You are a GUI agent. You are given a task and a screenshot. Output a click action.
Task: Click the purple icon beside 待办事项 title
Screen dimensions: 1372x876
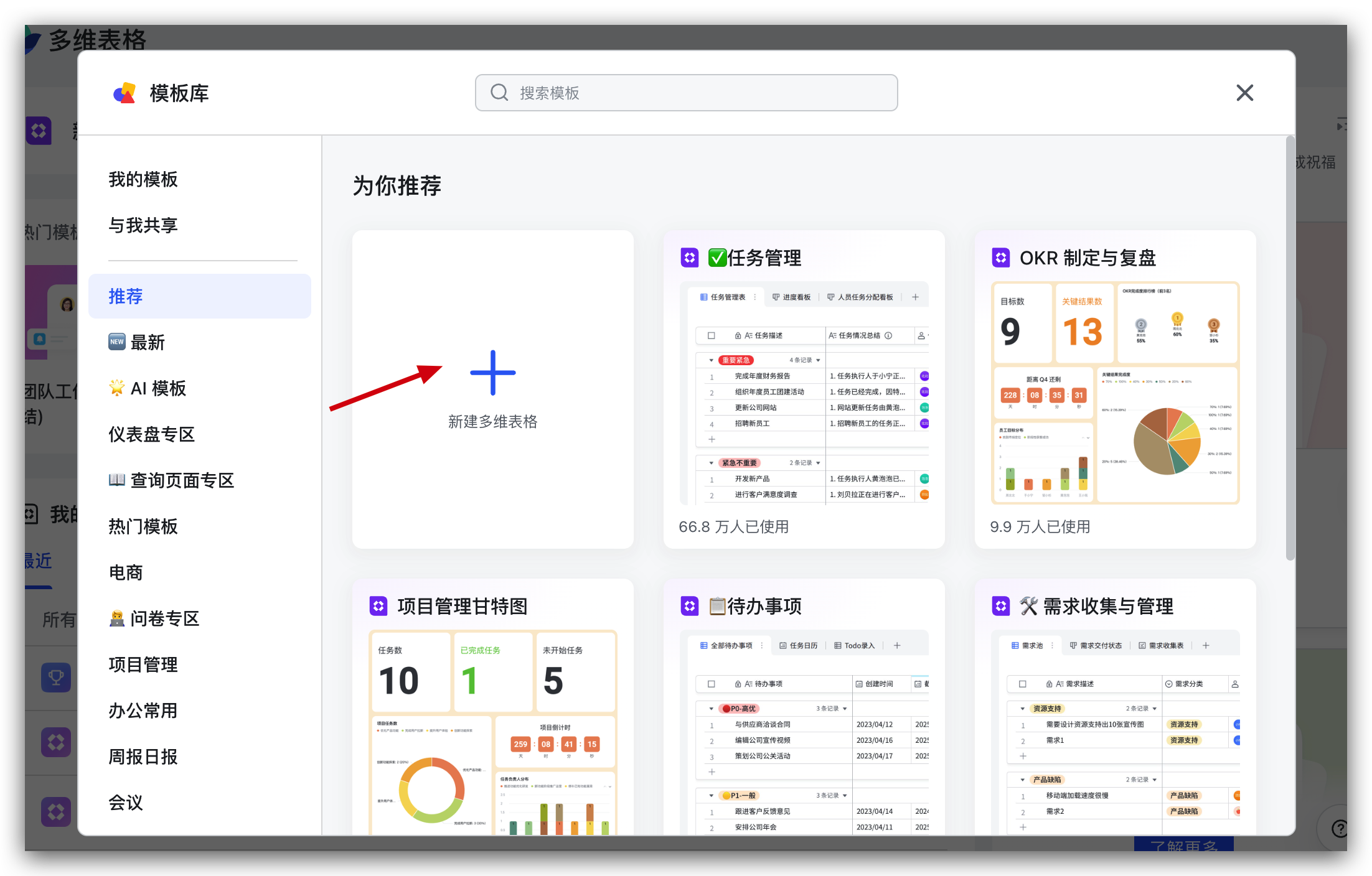(690, 606)
